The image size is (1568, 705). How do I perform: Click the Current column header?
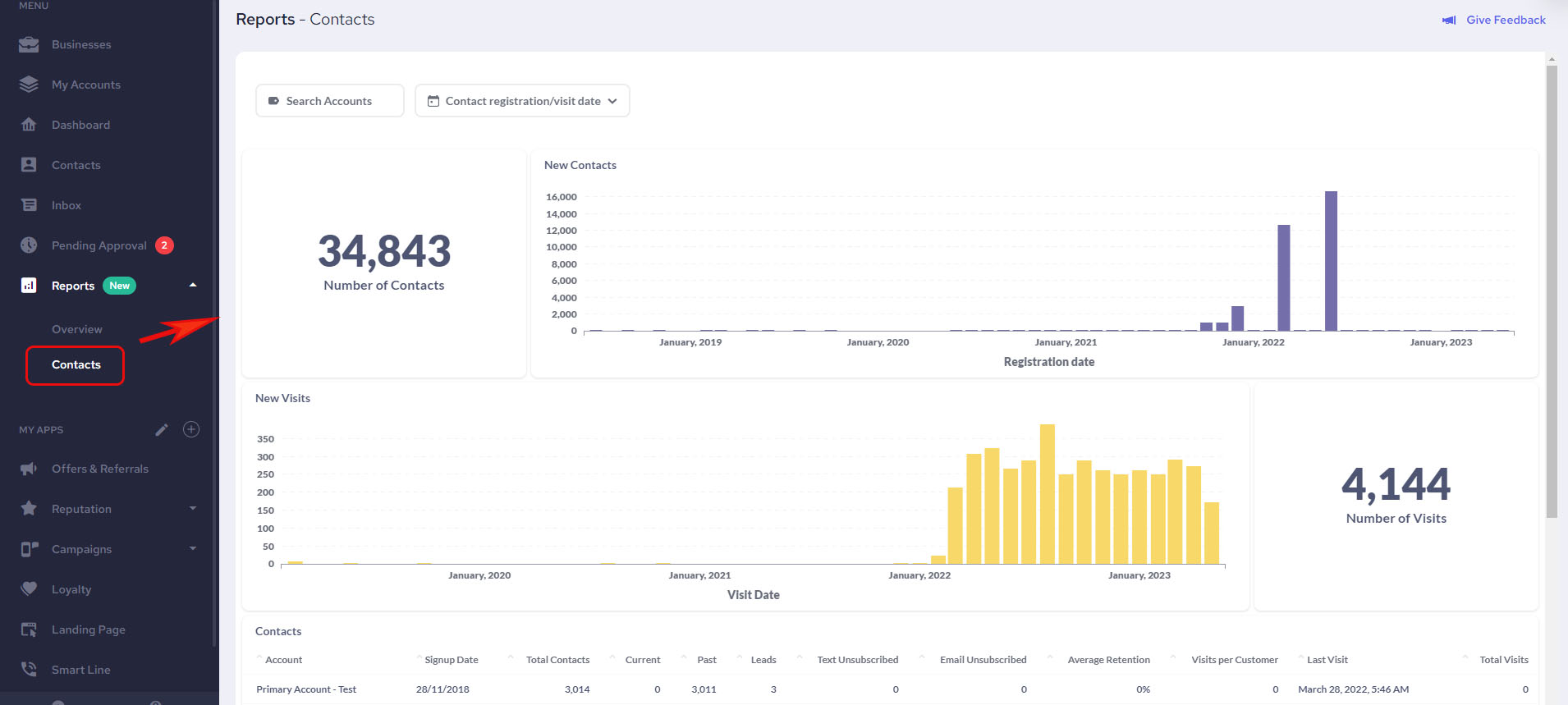(x=642, y=660)
